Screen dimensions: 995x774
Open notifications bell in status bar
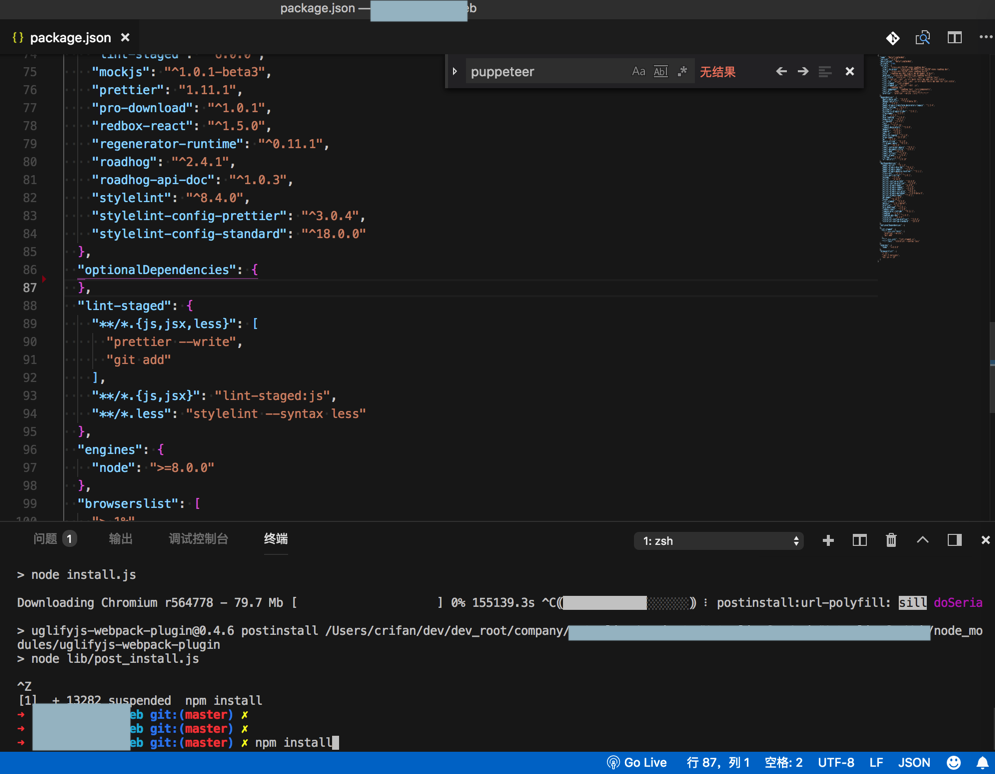click(982, 763)
